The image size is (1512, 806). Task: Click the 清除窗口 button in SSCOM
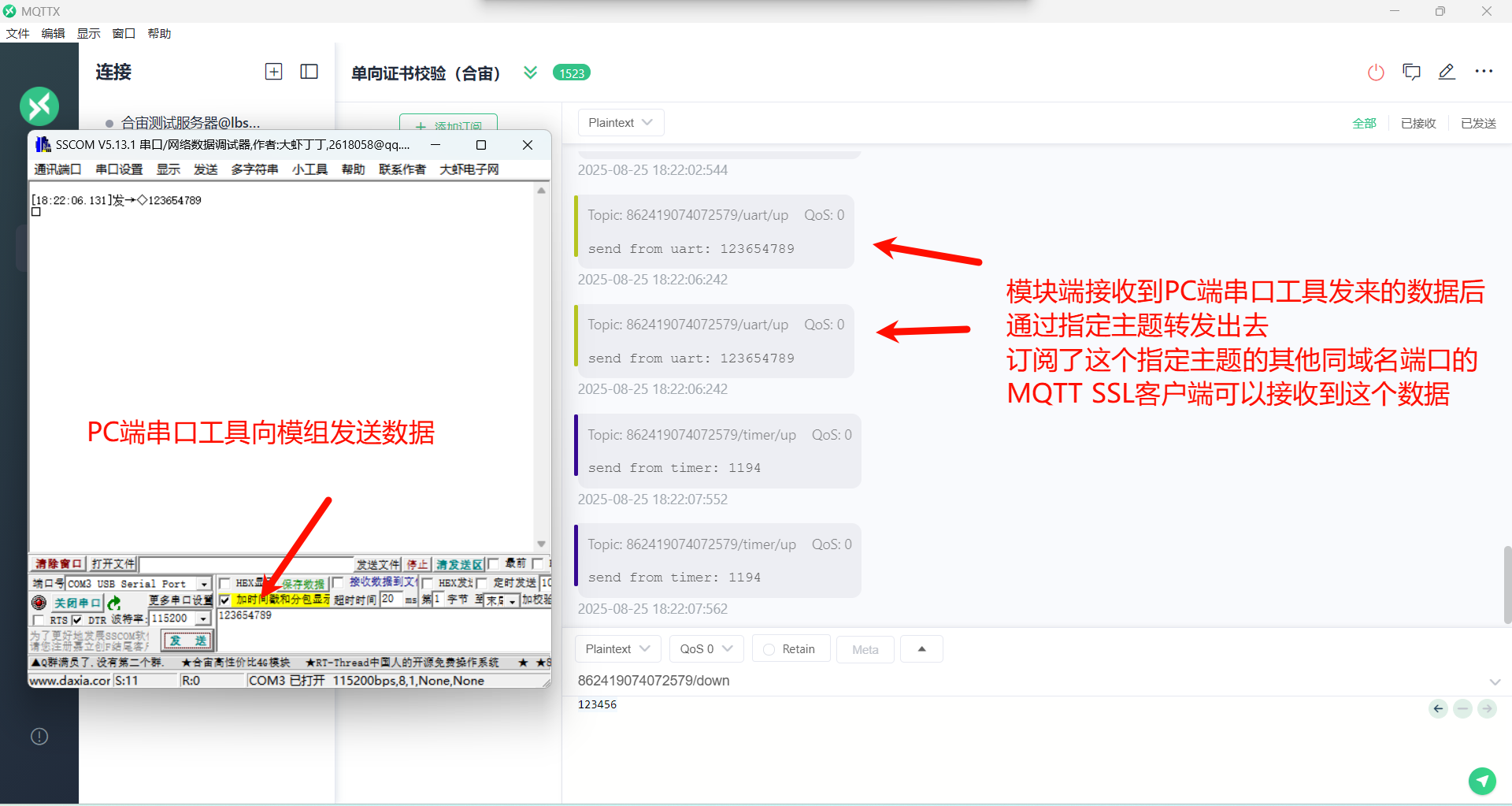[58, 564]
